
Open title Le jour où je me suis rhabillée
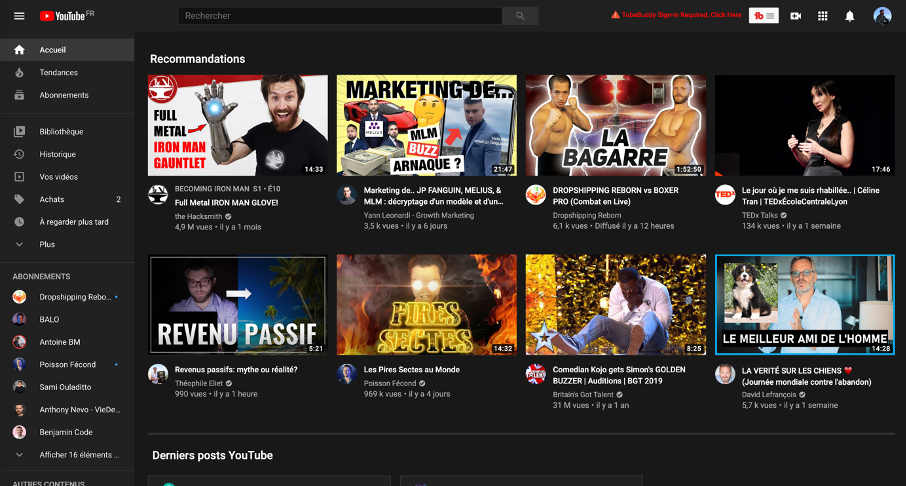[x=811, y=195]
